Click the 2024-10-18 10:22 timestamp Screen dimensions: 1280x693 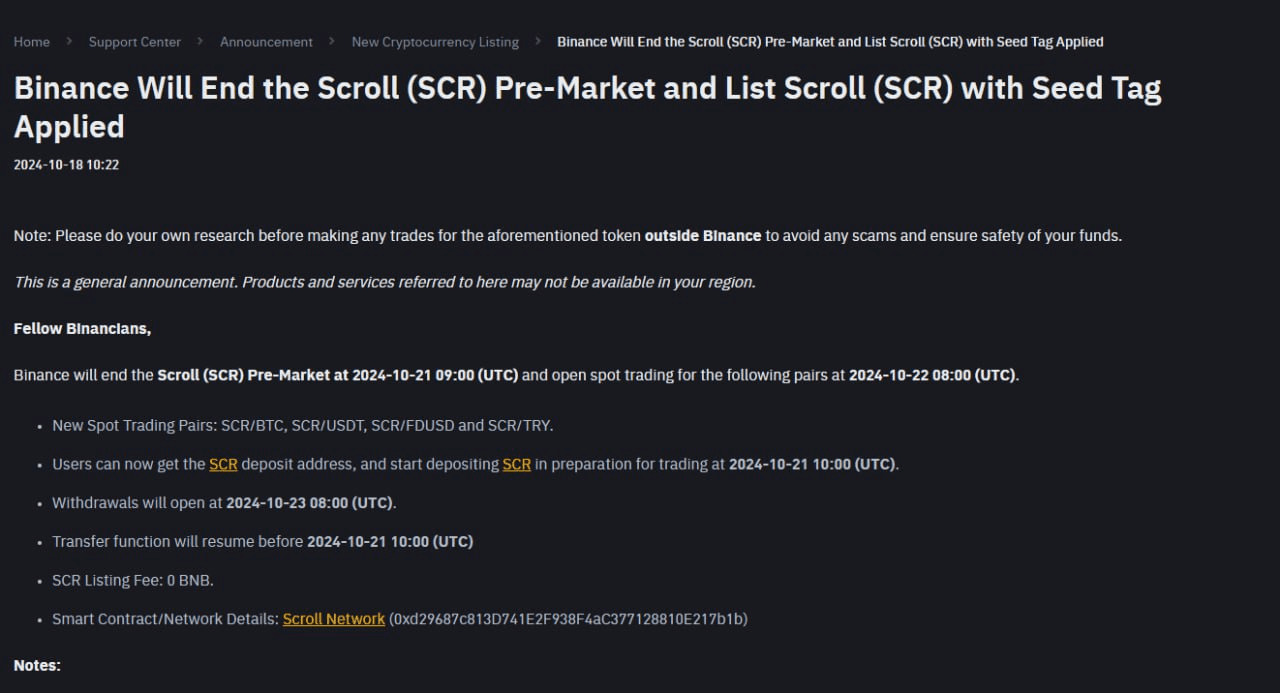coord(66,165)
